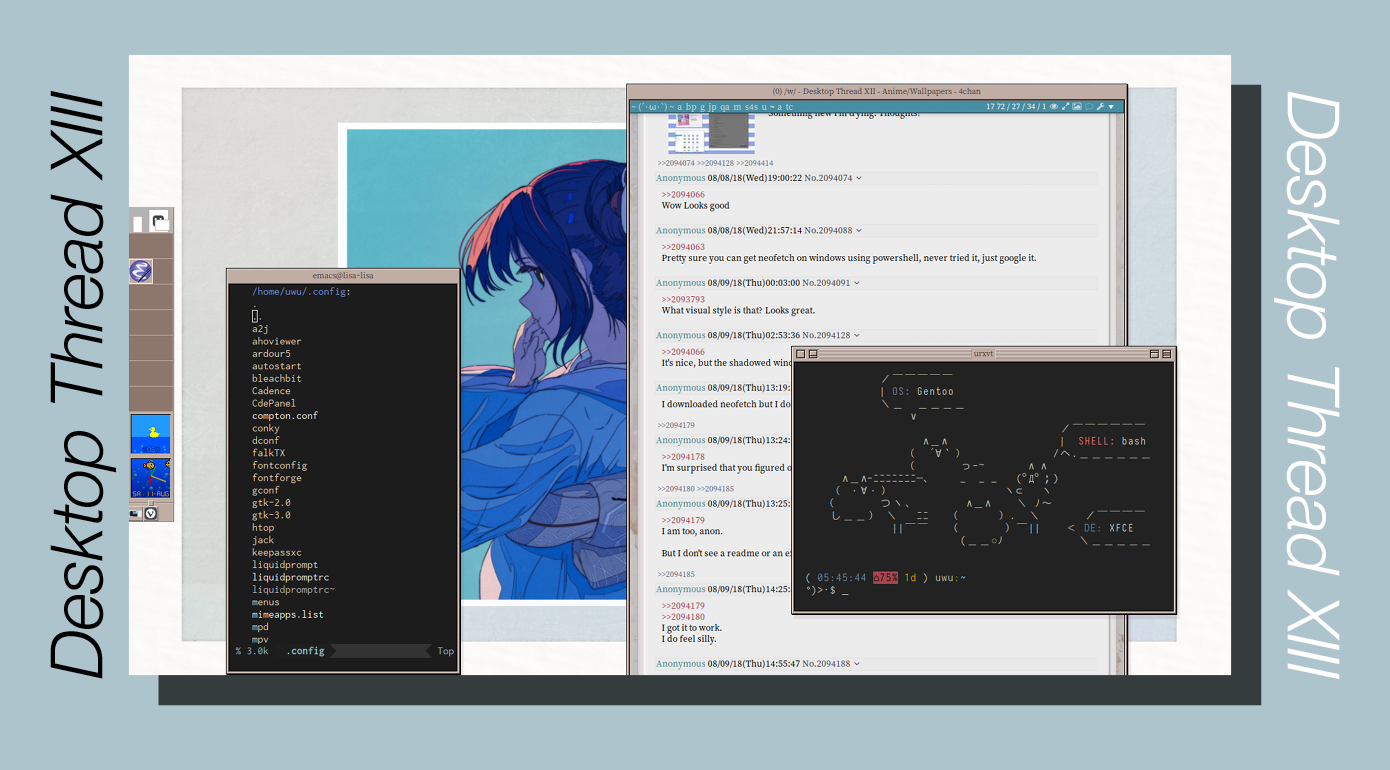This screenshot has height=770, width=1390.
Task: Click the shell prompt line in urxvt
Action: (827, 590)
